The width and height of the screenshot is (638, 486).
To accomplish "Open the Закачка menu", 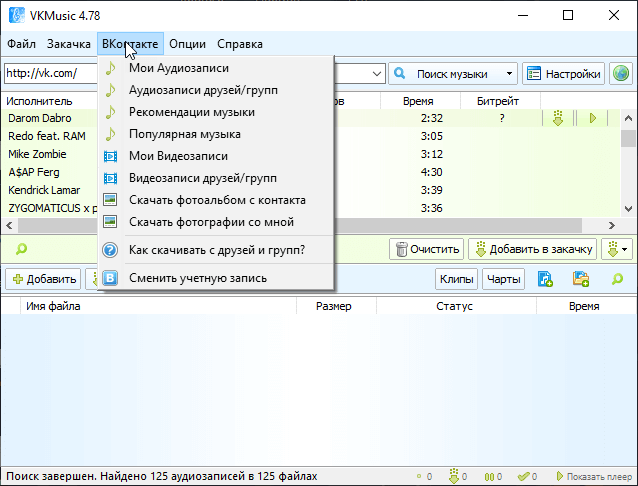I will click(68, 44).
